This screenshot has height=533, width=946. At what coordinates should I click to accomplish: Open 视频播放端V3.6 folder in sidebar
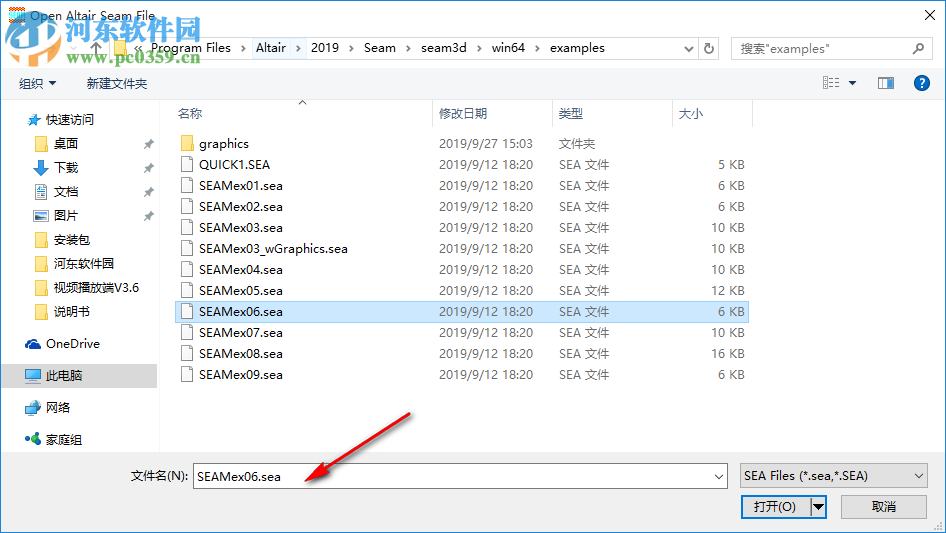[96, 287]
